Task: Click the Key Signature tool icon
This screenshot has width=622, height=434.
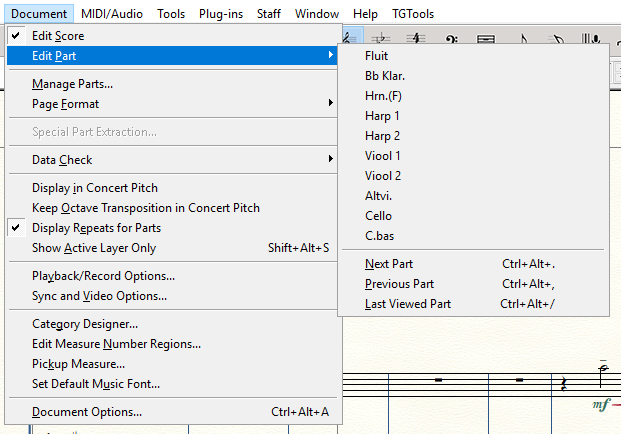Action: [382, 38]
